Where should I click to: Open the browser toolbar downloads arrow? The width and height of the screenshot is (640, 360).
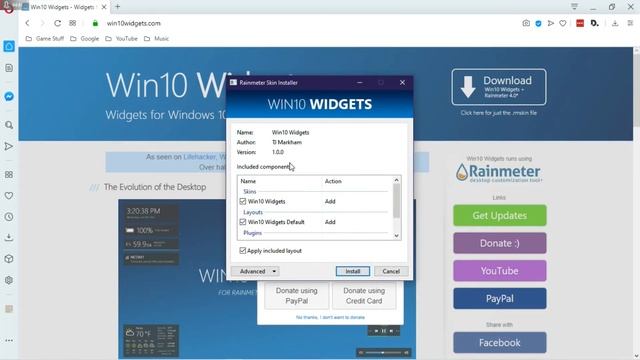[x=615, y=23]
